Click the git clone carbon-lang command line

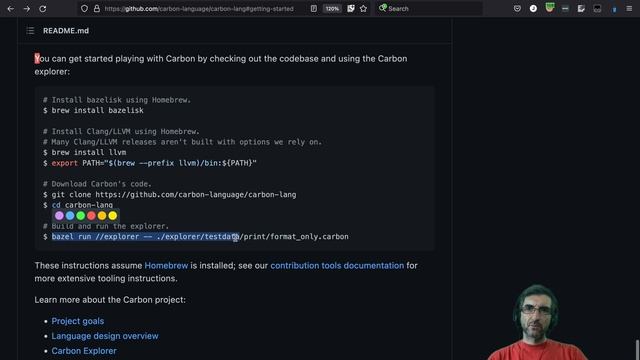tap(170, 195)
